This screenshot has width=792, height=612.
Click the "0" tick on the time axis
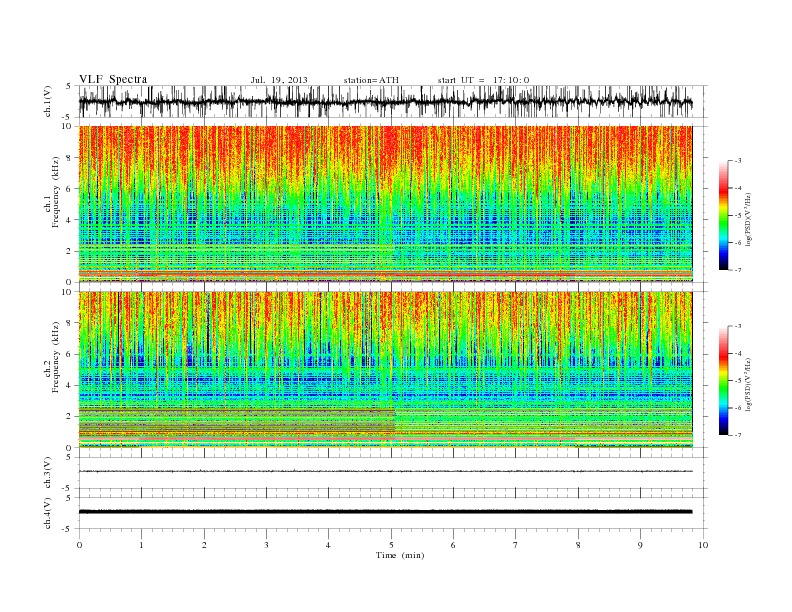click(x=79, y=545)
